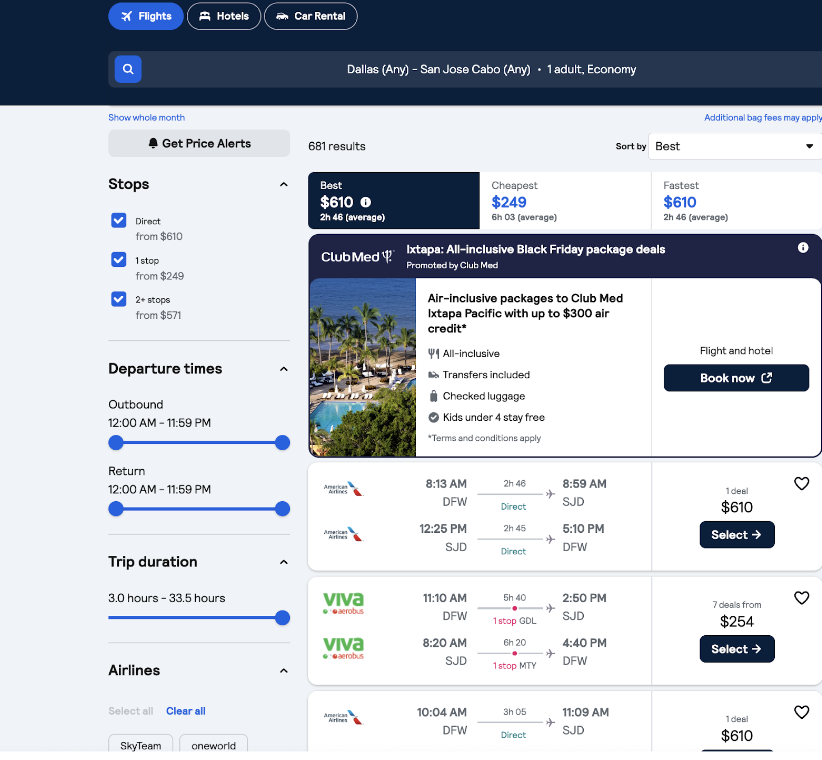Switch to the Hotels tab
822x760 pixels.
[x=224, y=16]
